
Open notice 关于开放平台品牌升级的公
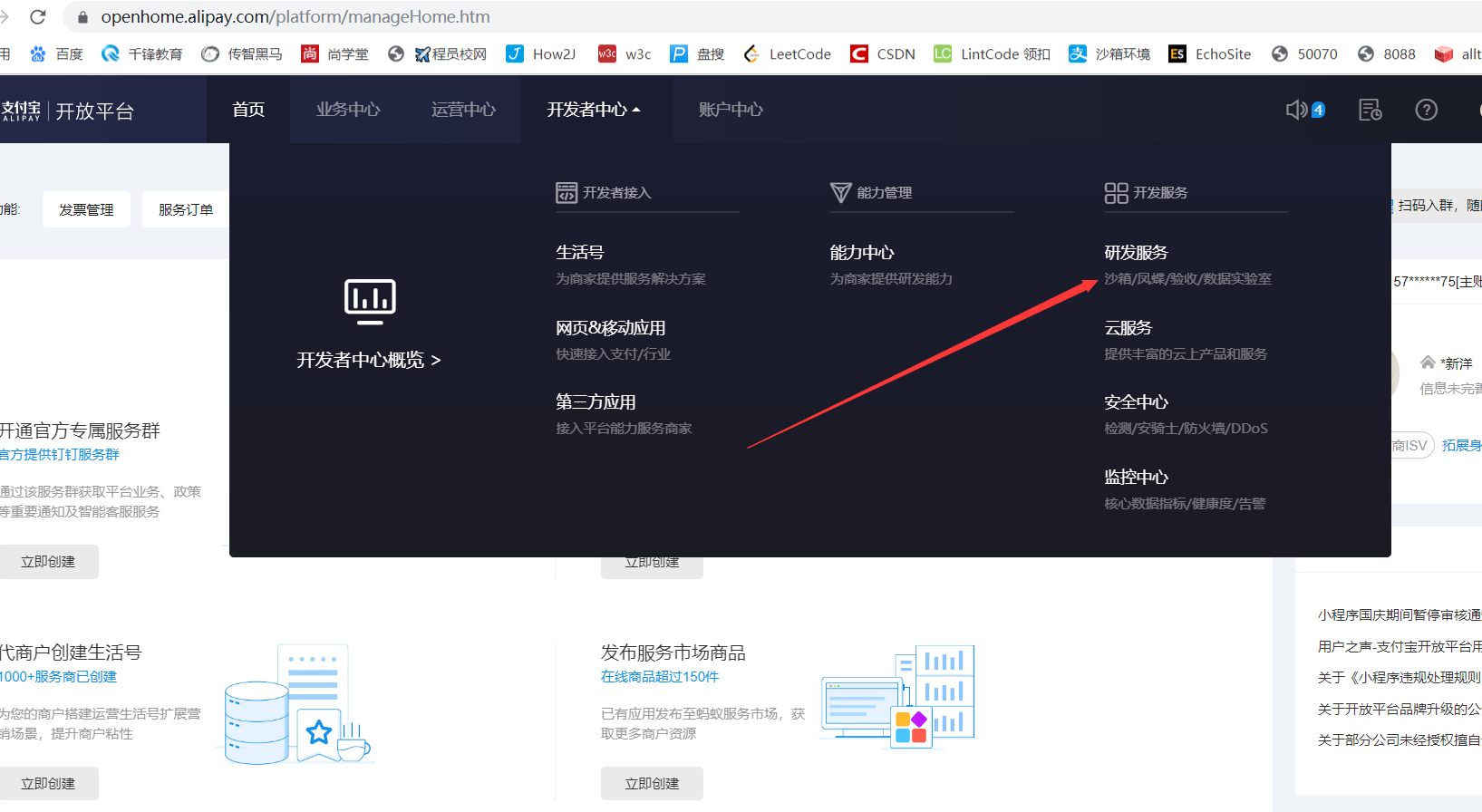tap(1400, 709)
